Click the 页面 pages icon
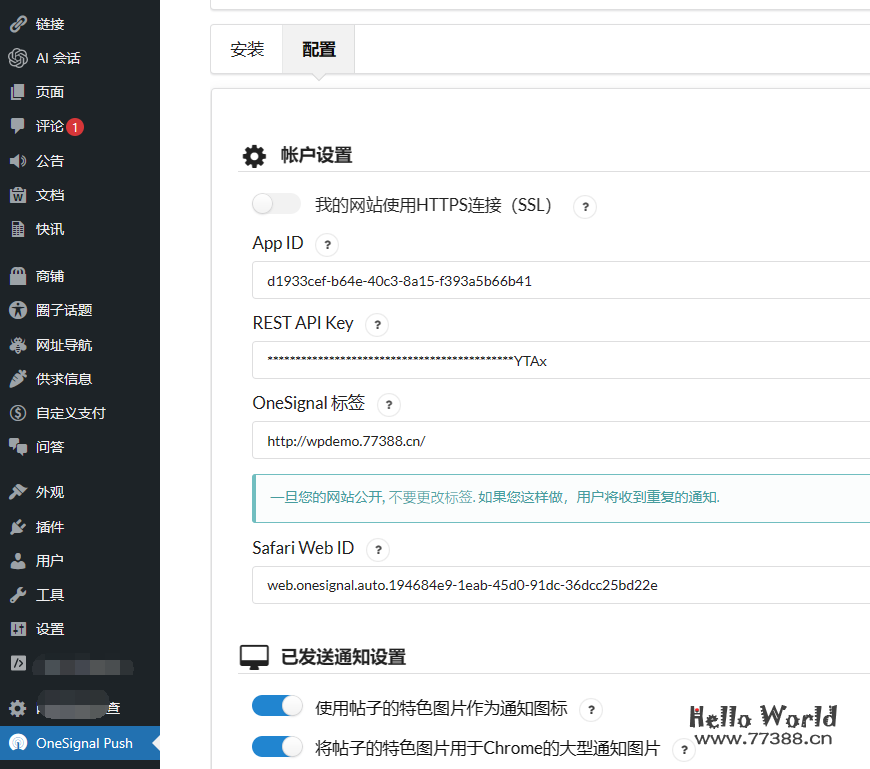 click(18, 92)
